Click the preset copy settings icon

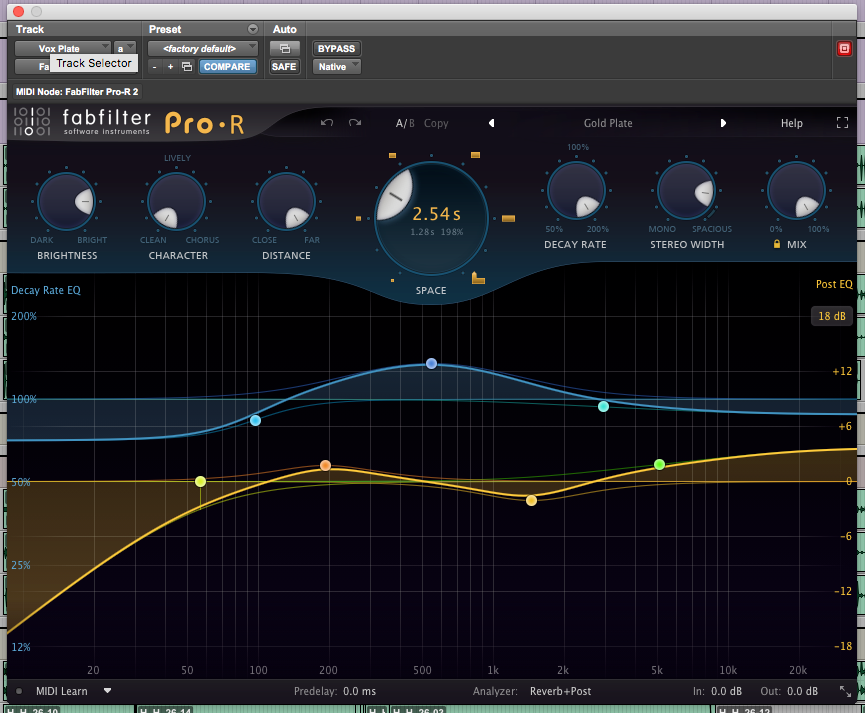point(187,67)
